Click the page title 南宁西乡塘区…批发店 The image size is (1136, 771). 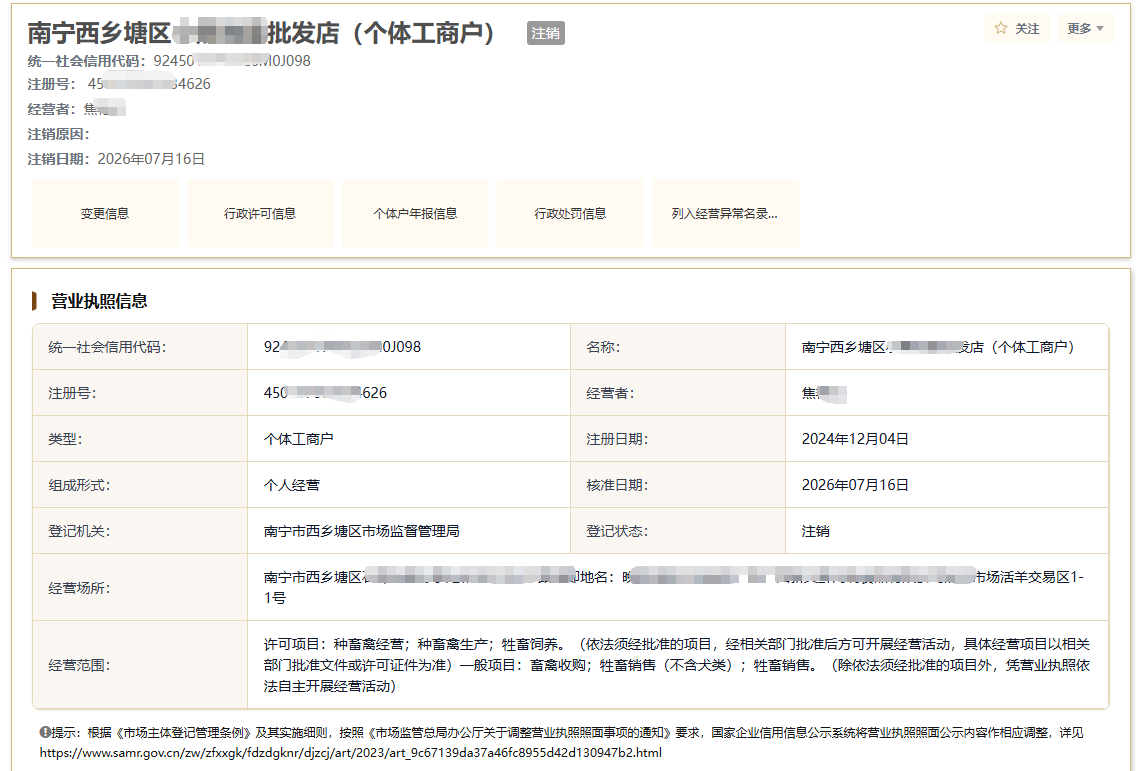[x=262, y=33]
